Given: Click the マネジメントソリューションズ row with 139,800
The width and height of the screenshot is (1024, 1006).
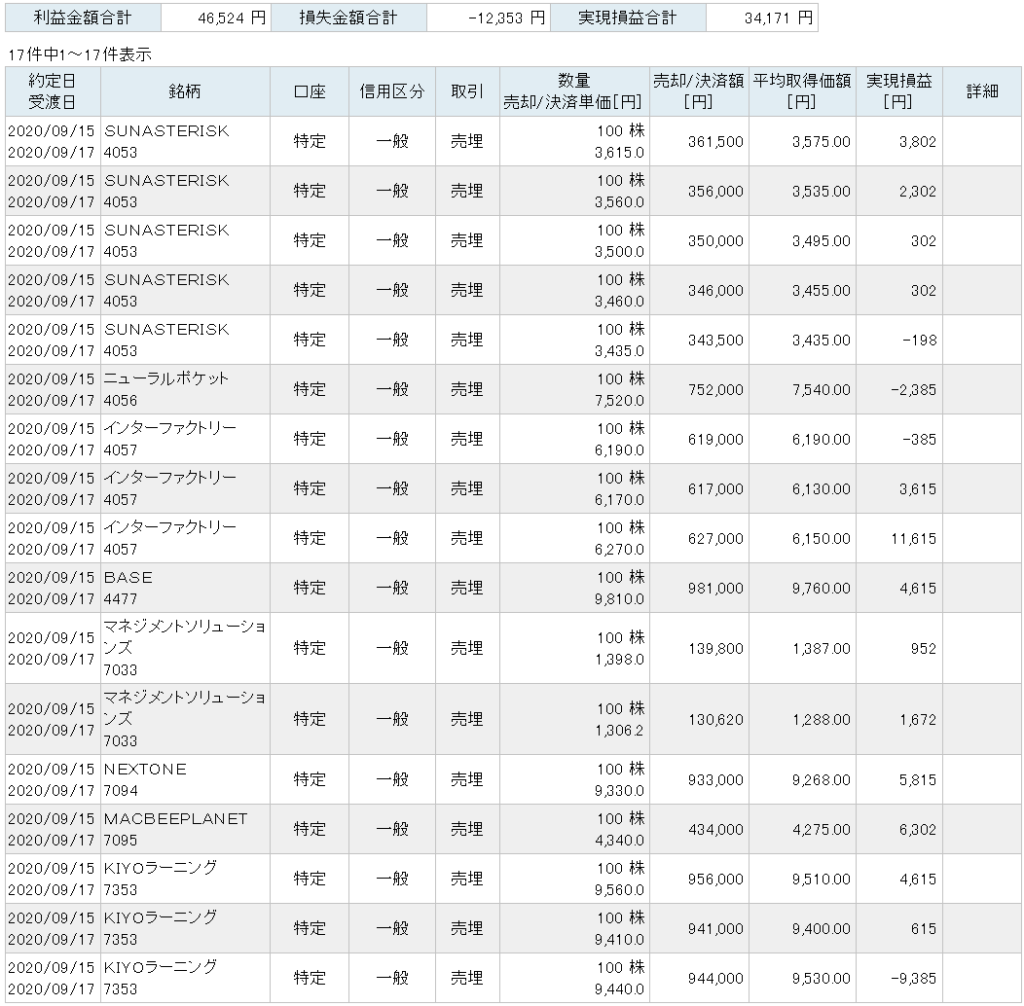Looking at the screenshot, I should coord(513,648).
